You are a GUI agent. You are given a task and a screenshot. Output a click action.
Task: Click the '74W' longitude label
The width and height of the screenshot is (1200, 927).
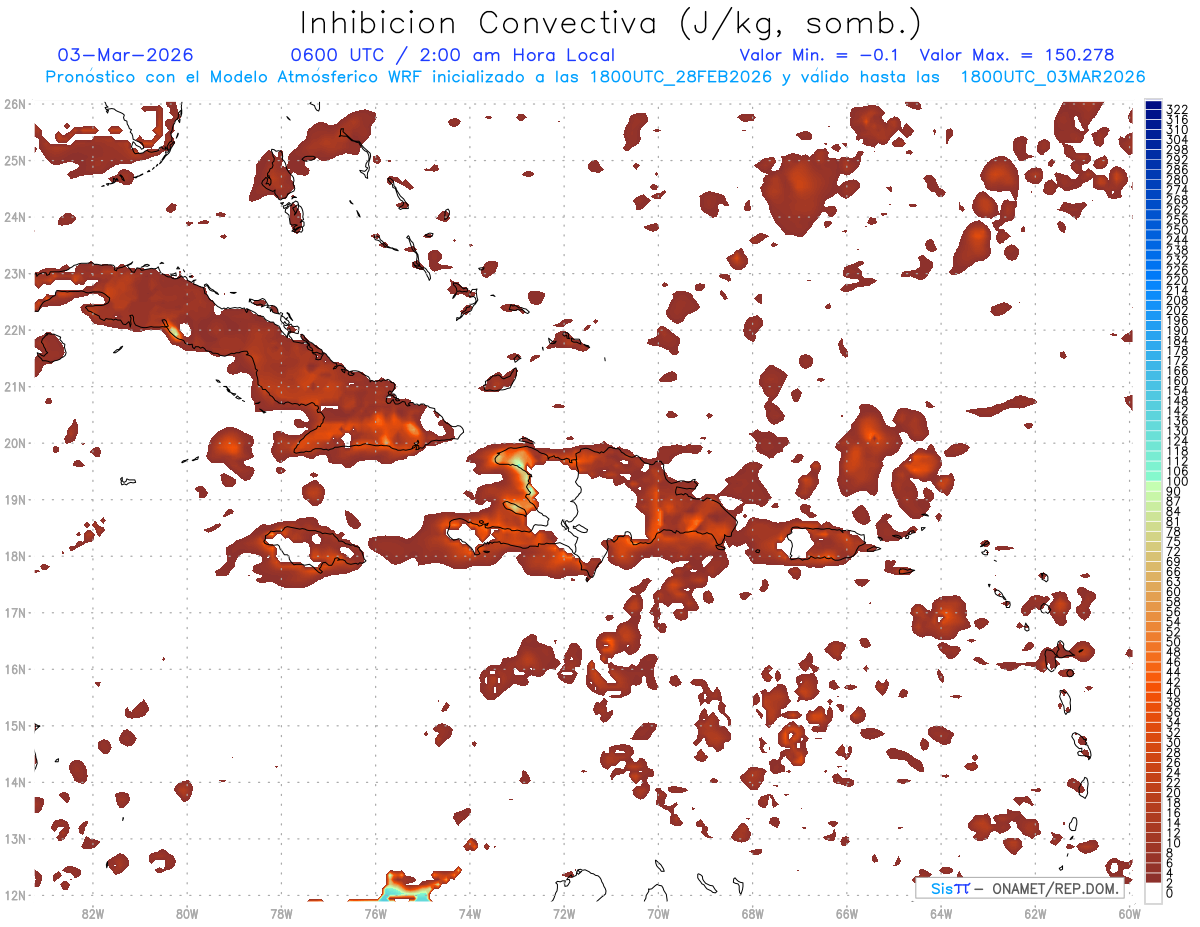[469, 914]
